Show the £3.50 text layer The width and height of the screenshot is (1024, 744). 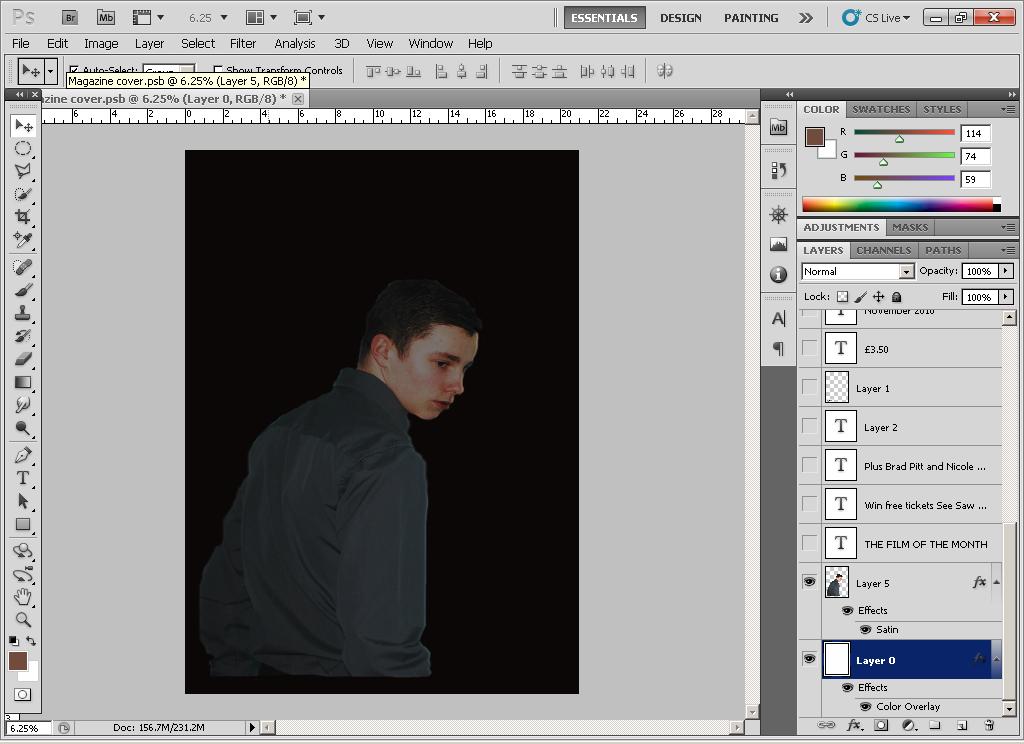tap(809, 348)
